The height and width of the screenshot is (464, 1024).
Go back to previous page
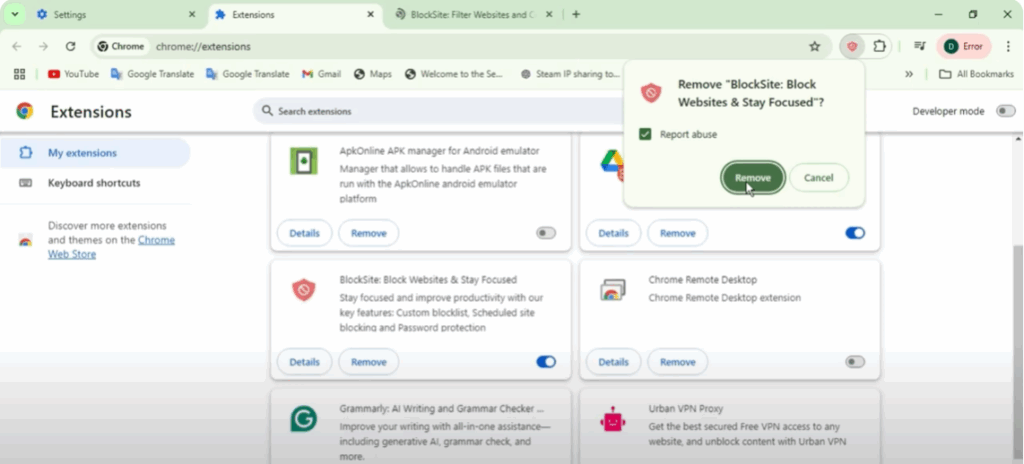coord(17,46)
